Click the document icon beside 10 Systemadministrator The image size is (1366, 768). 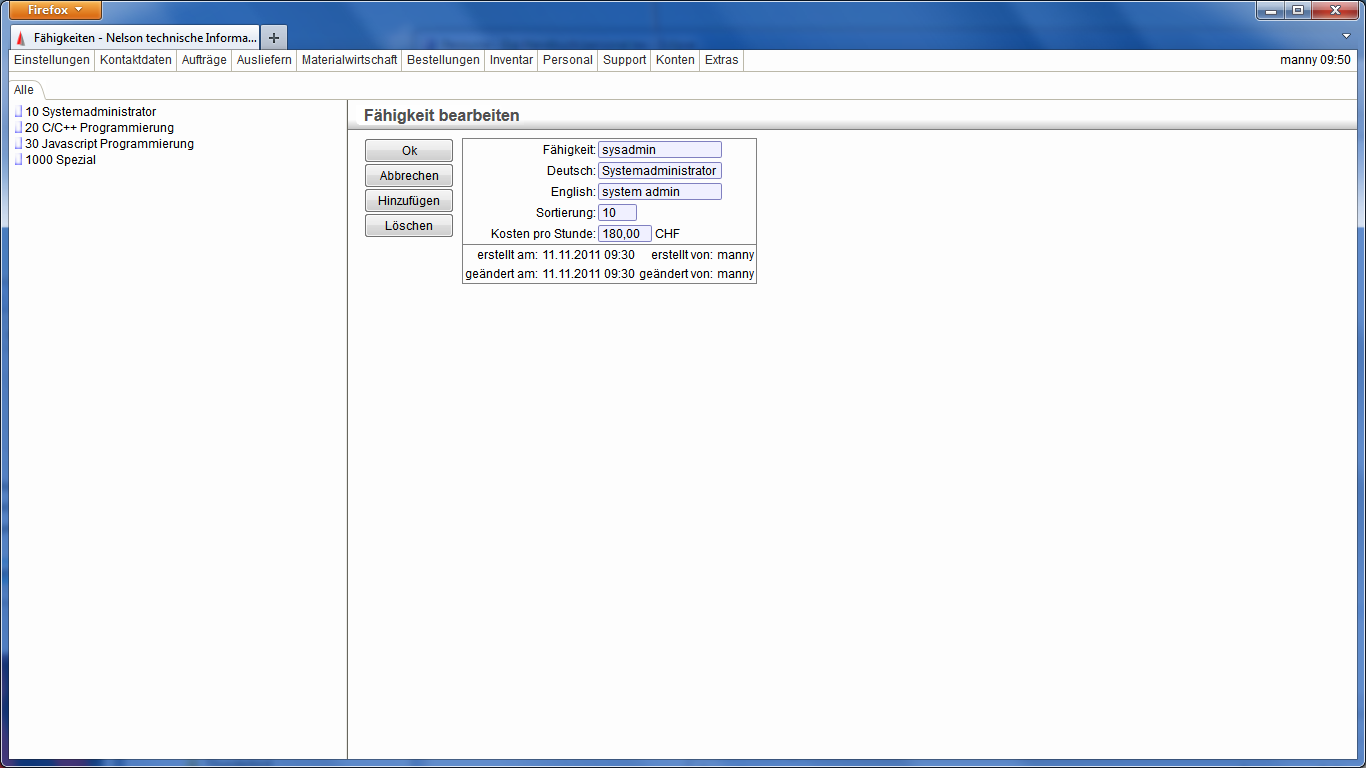[x=18, y=112]
